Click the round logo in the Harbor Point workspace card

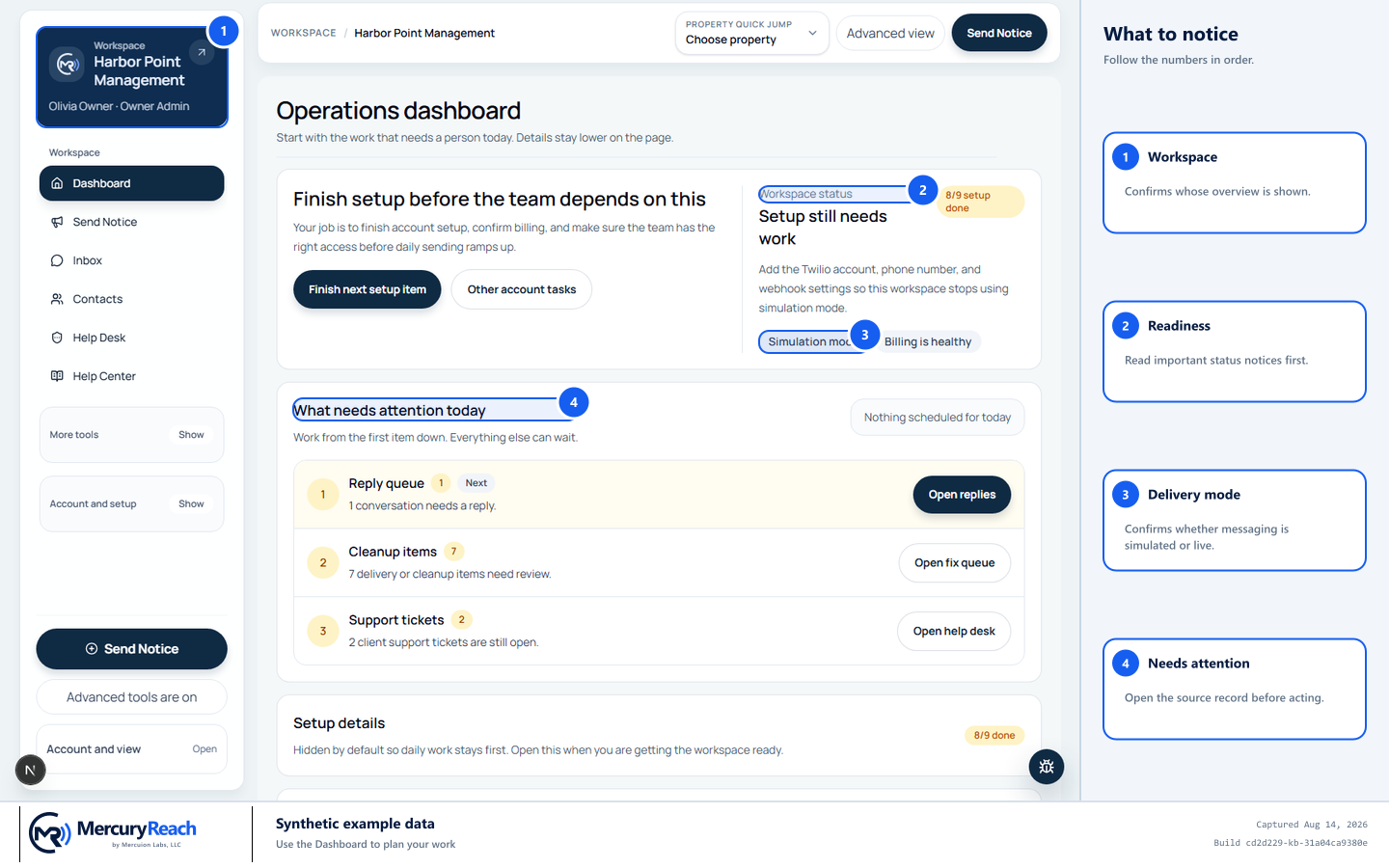tap(67, 64)
